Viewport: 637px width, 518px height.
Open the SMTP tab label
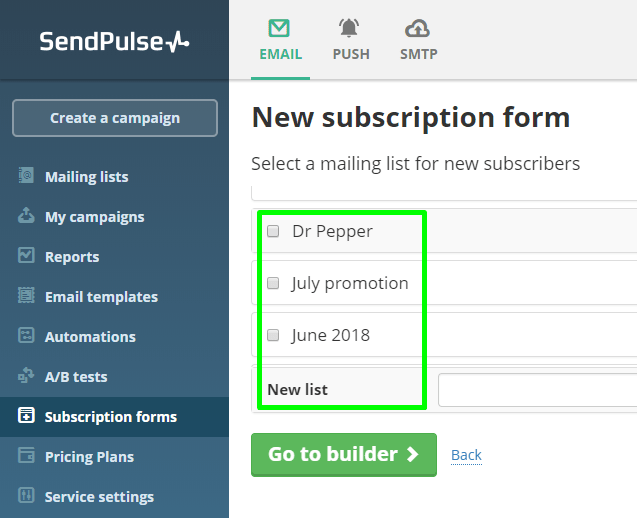[419, 54]
